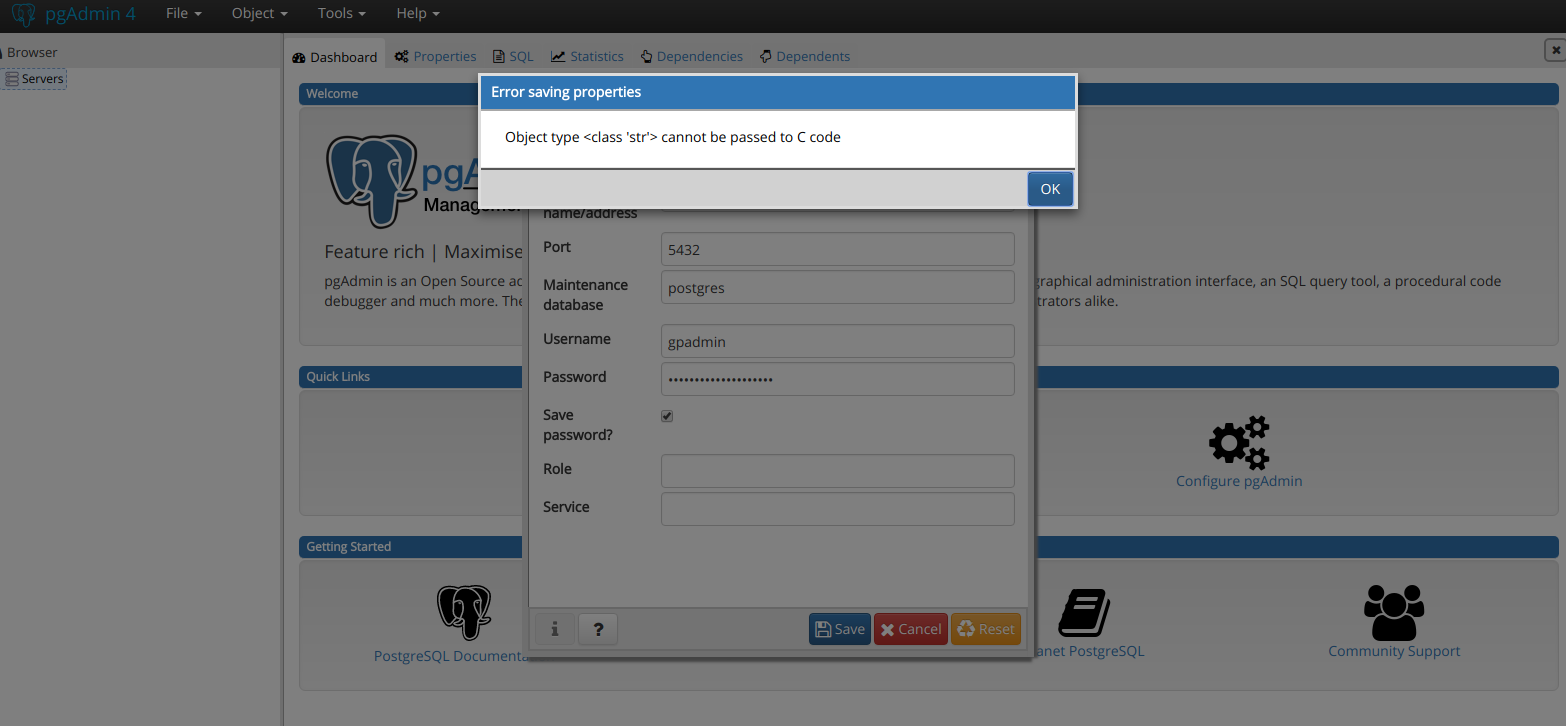
Task: Switch to the Dependencies tab
Action: 691,57
